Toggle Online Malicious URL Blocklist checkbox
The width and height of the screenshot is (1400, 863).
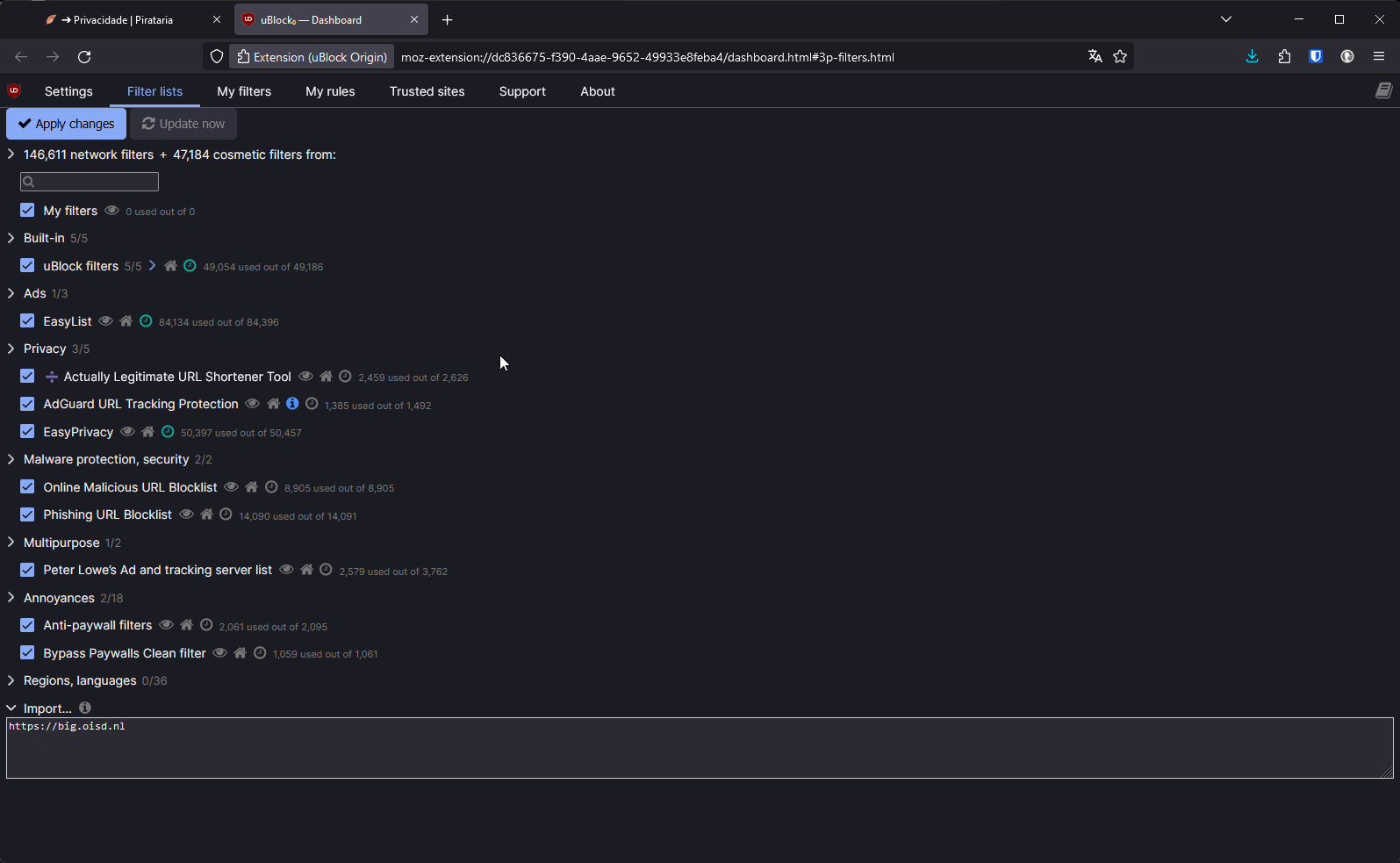[27, 487]
